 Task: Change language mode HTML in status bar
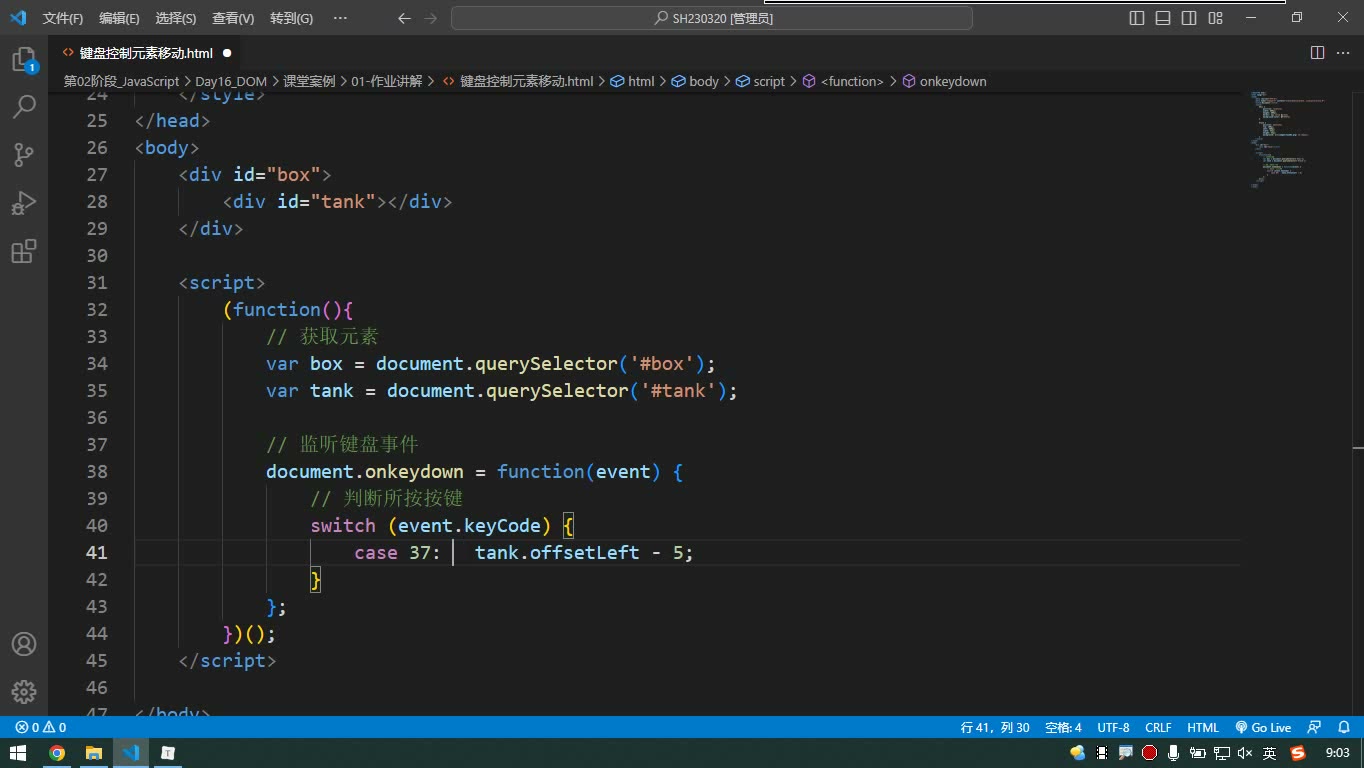click(1203, 728)
